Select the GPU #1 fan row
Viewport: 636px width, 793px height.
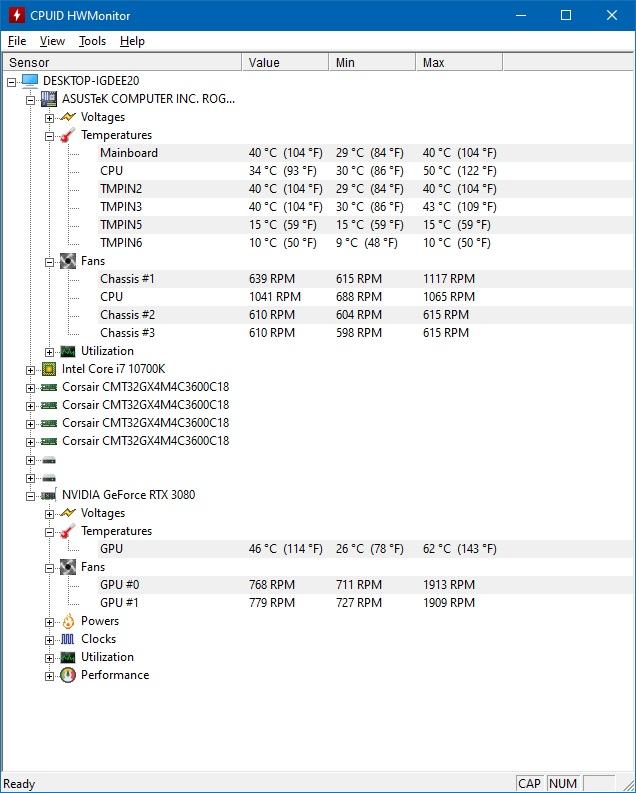(x=366, y=603)
